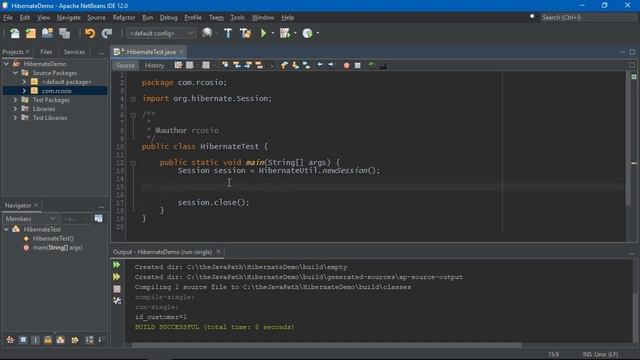Click the Open Project toolbar icon
Image resolution: width=640 pixels, height=360 pixels.
(x=47, y=33)
